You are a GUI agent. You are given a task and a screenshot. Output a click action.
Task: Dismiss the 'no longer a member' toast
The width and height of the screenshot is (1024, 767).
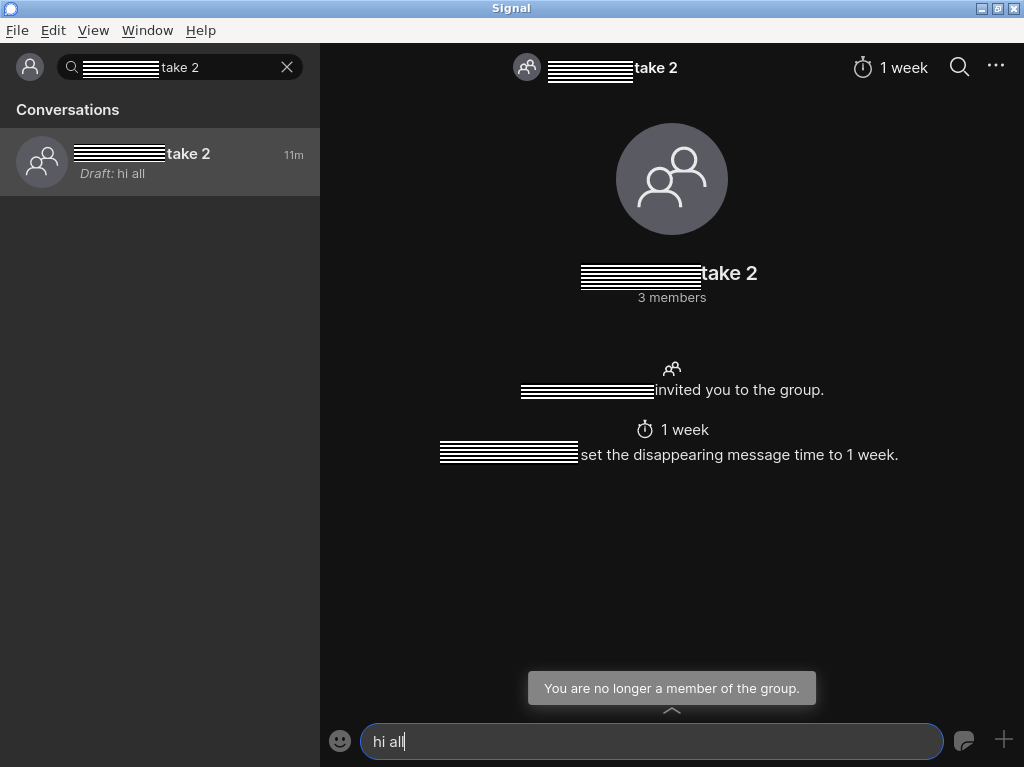click(672, 688)
